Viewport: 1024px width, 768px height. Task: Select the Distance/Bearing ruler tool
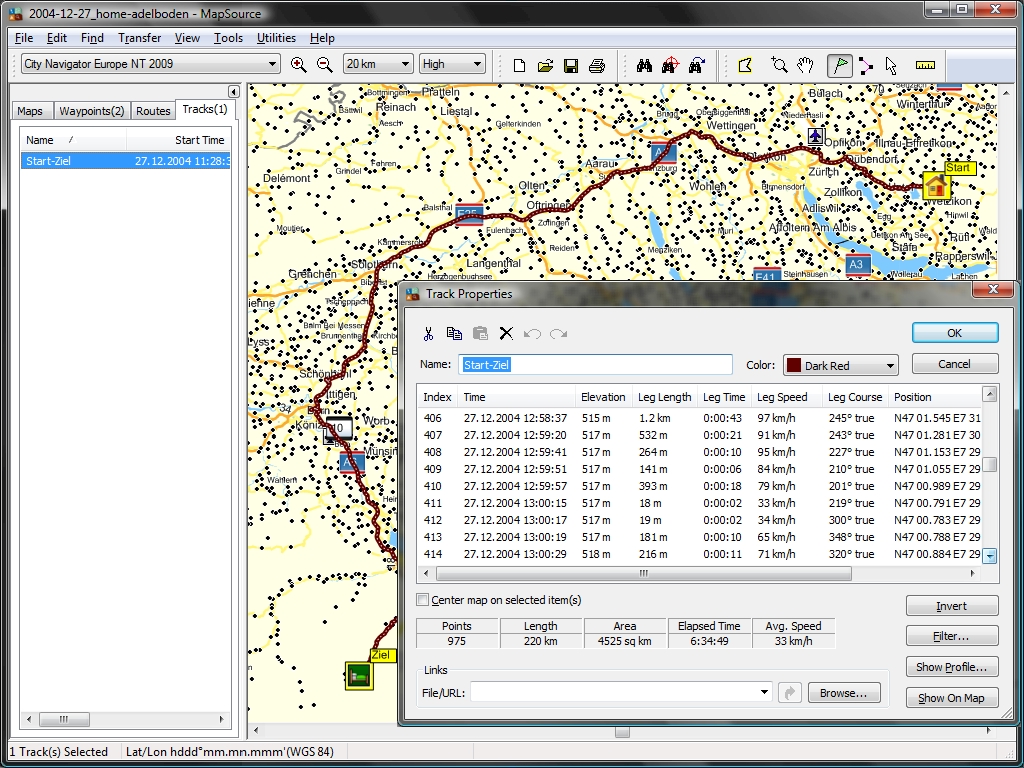(925, 65)
